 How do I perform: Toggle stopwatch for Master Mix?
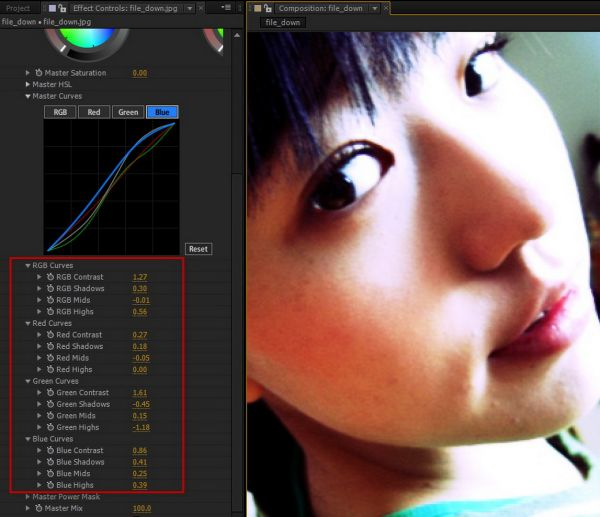click(39, 508)
